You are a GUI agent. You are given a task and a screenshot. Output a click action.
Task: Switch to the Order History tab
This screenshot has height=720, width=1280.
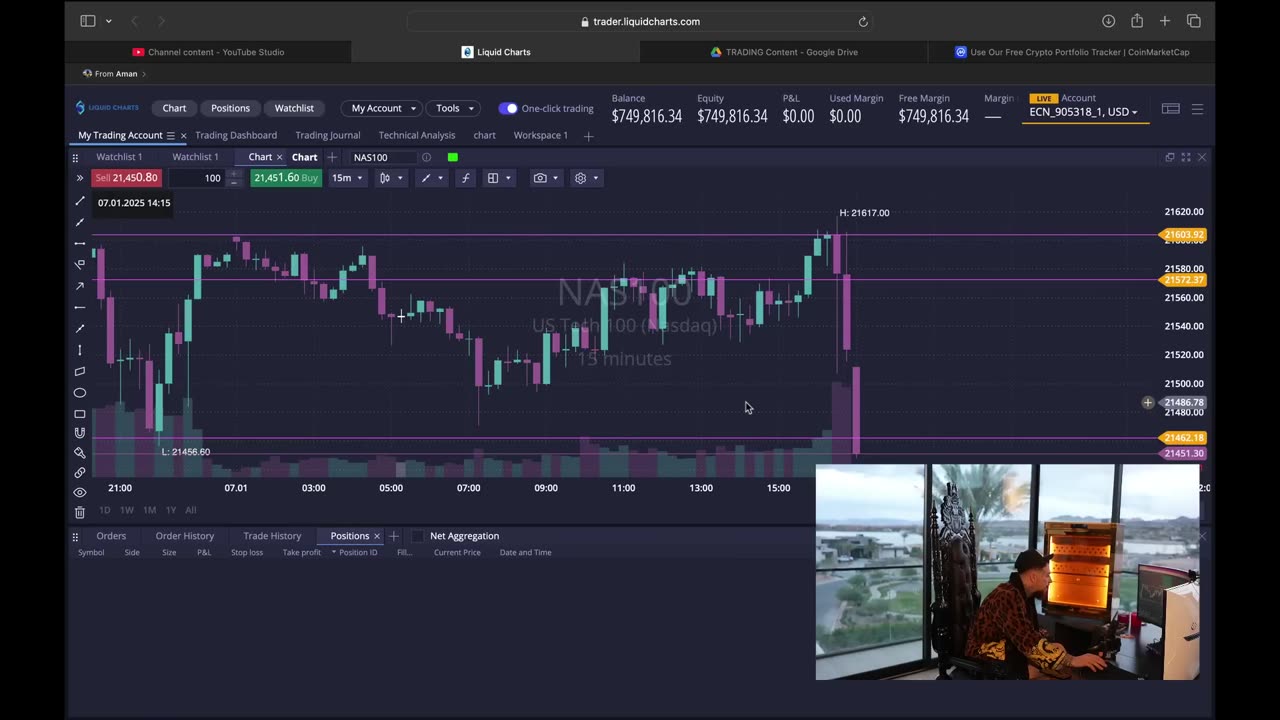pos(185,536)
